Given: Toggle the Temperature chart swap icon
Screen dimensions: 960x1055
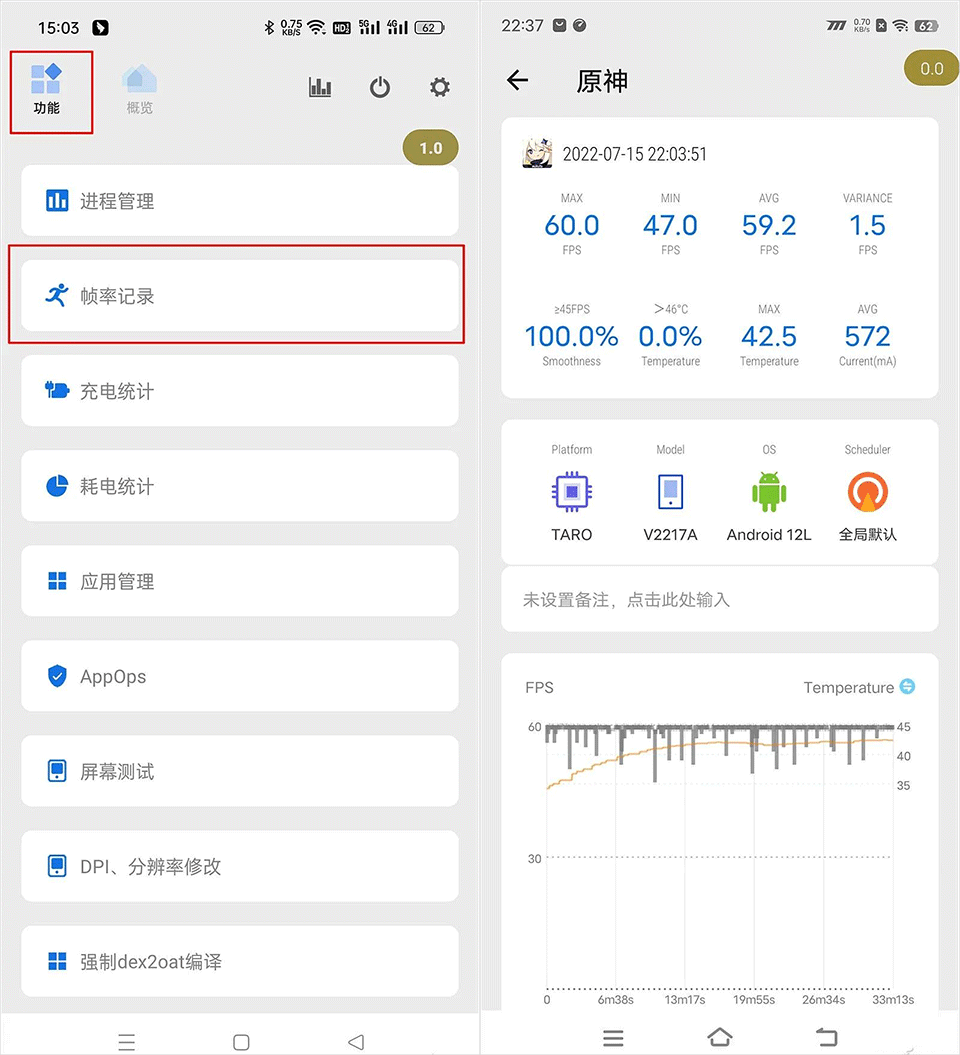Looking at the screenshot, I should click(907, 687).
